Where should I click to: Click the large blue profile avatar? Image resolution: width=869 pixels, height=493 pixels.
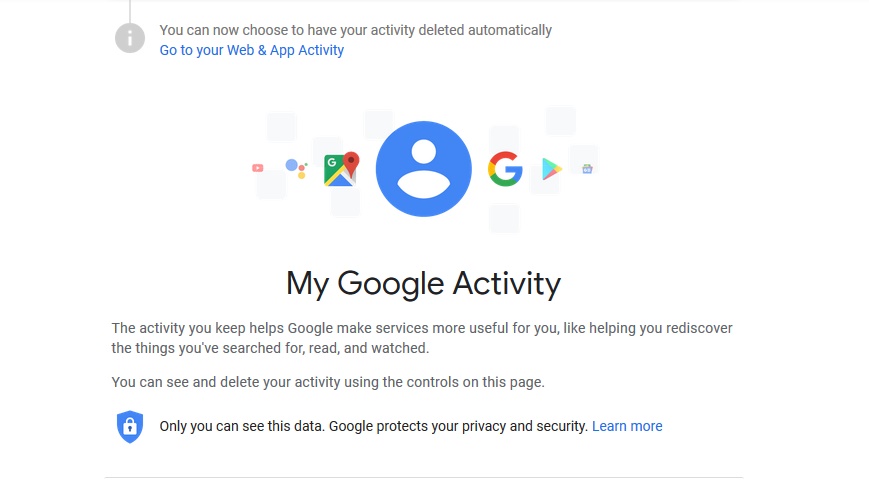click(423, 169)
